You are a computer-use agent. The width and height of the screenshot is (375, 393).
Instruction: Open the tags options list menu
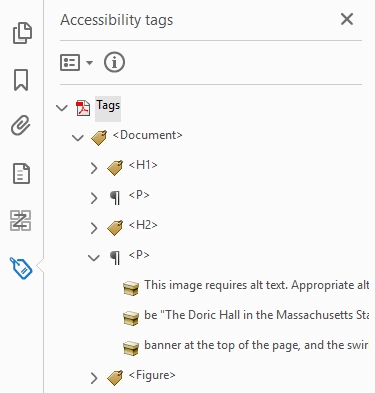tap(76, 62)
